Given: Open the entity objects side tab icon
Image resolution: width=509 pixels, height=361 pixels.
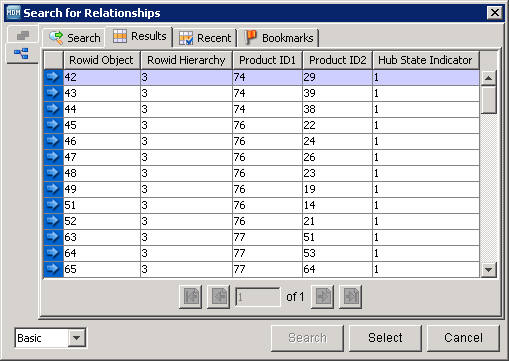Looking at the screenshot, I should (x=23, y=35).
